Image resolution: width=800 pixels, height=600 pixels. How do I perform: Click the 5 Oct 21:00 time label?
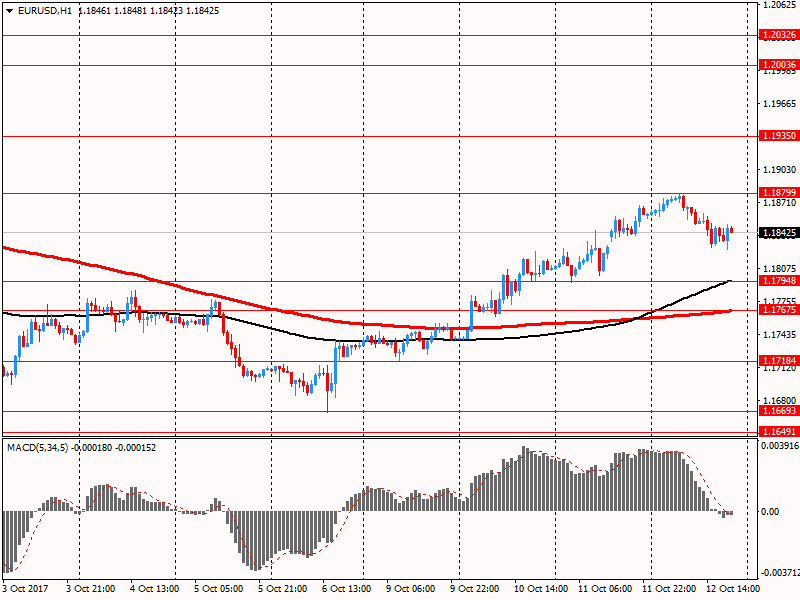coord(283,589)
